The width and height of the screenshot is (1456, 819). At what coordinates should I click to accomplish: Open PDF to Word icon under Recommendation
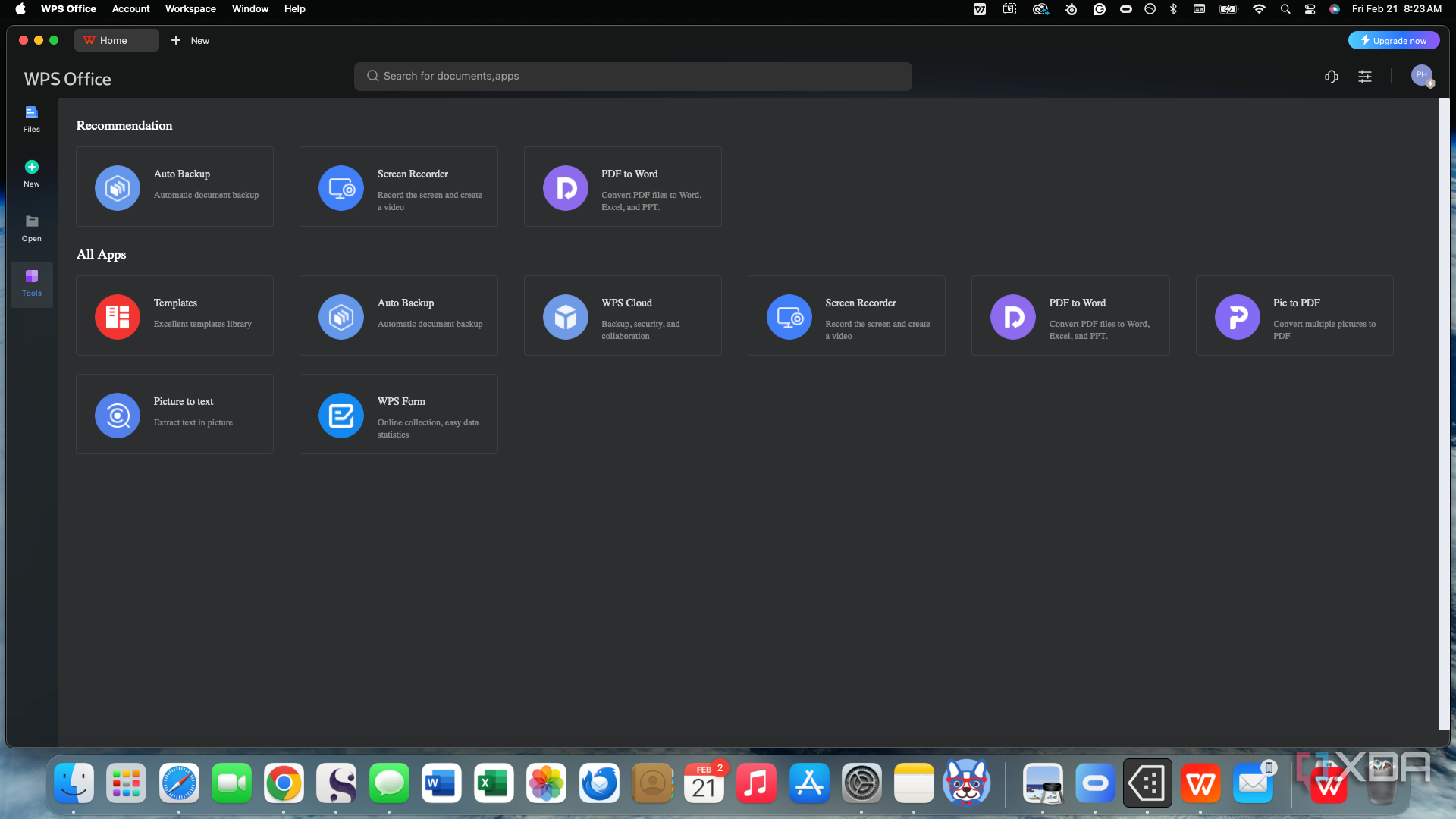coord(566,187)
